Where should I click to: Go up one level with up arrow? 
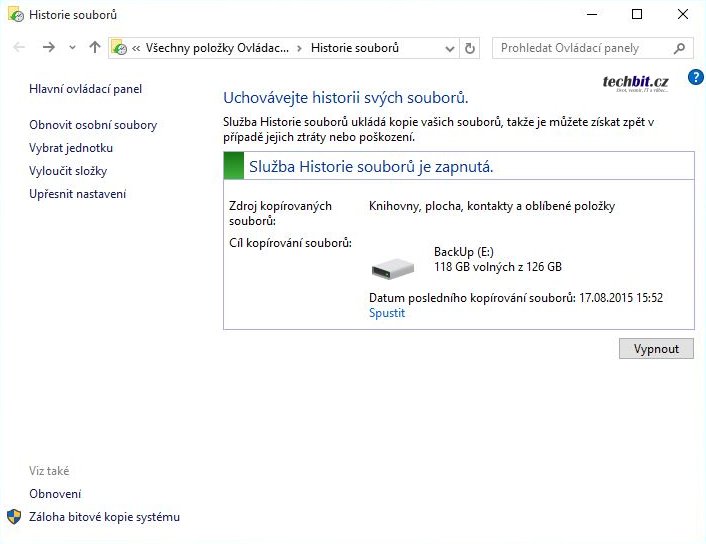95,48
